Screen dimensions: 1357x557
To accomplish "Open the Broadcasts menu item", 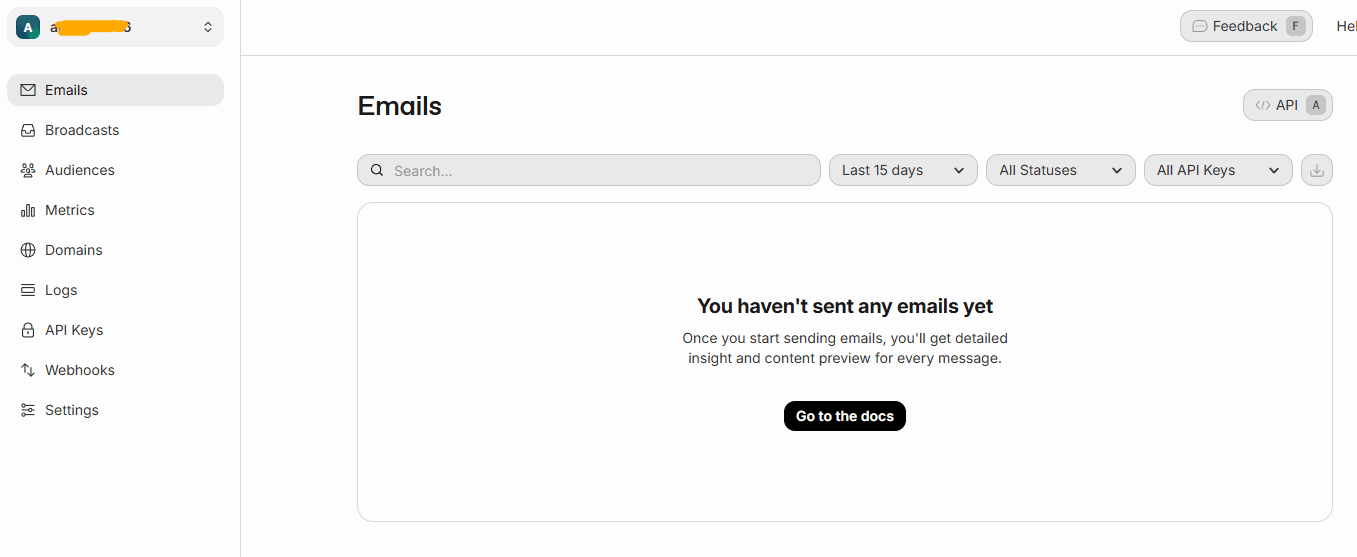I will click(82, 130).
